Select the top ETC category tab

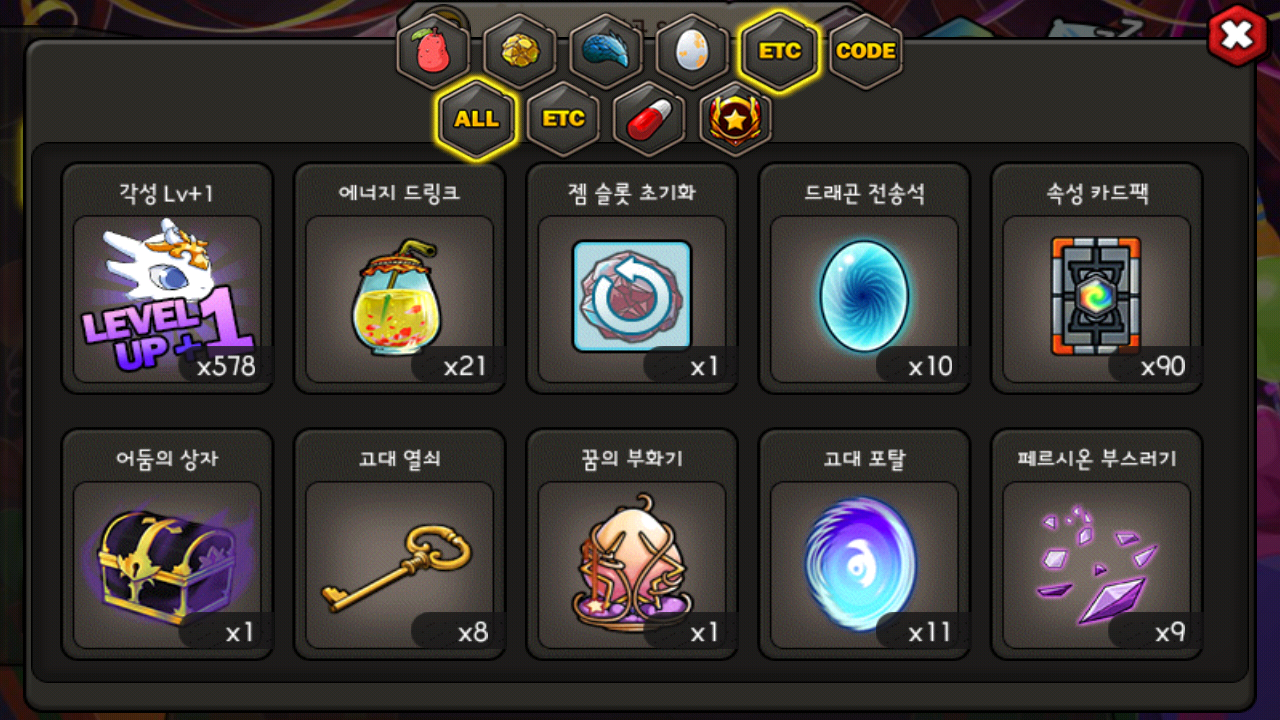coord(779,51)
